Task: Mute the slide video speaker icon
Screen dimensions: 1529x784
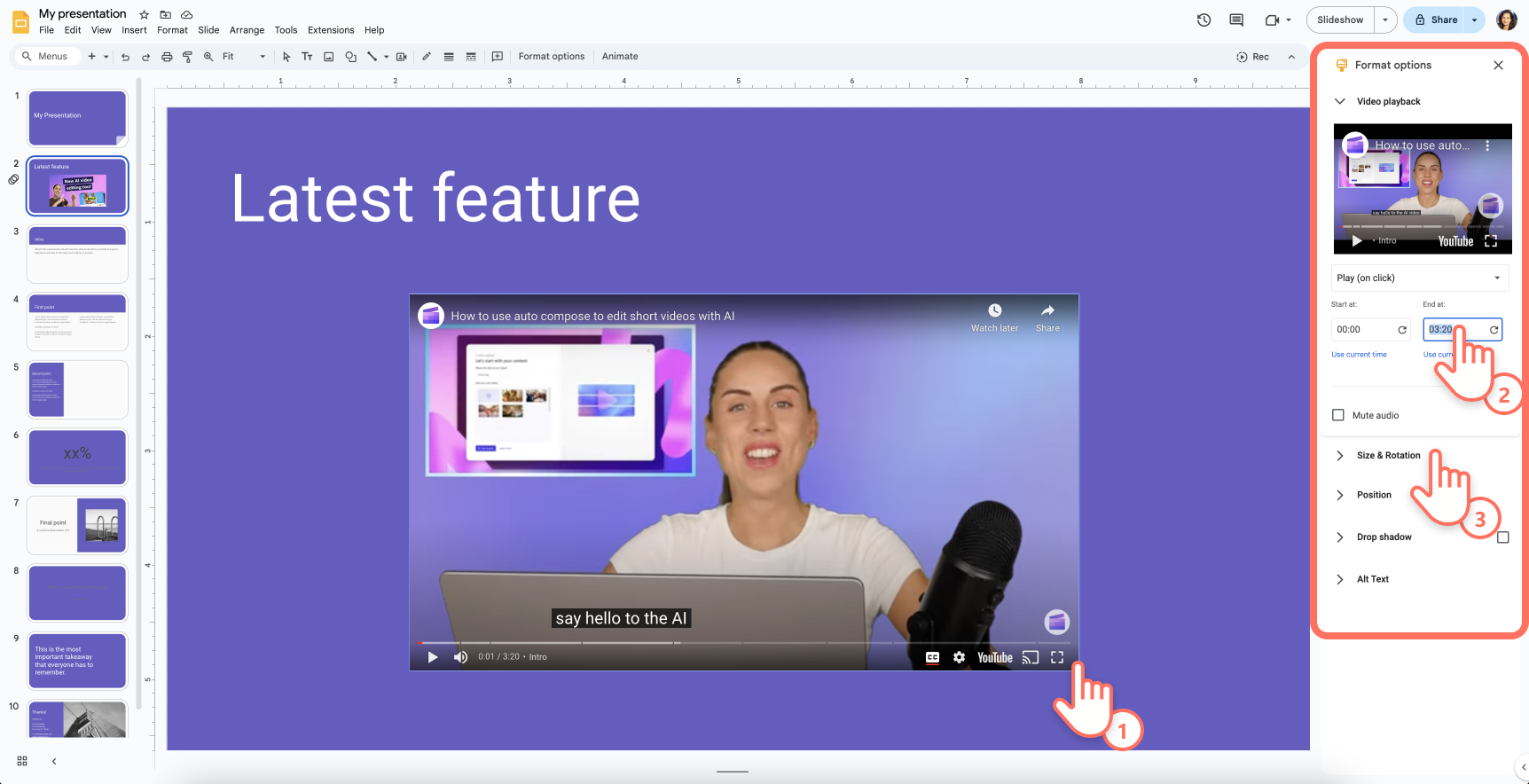Action: point(460,657)
